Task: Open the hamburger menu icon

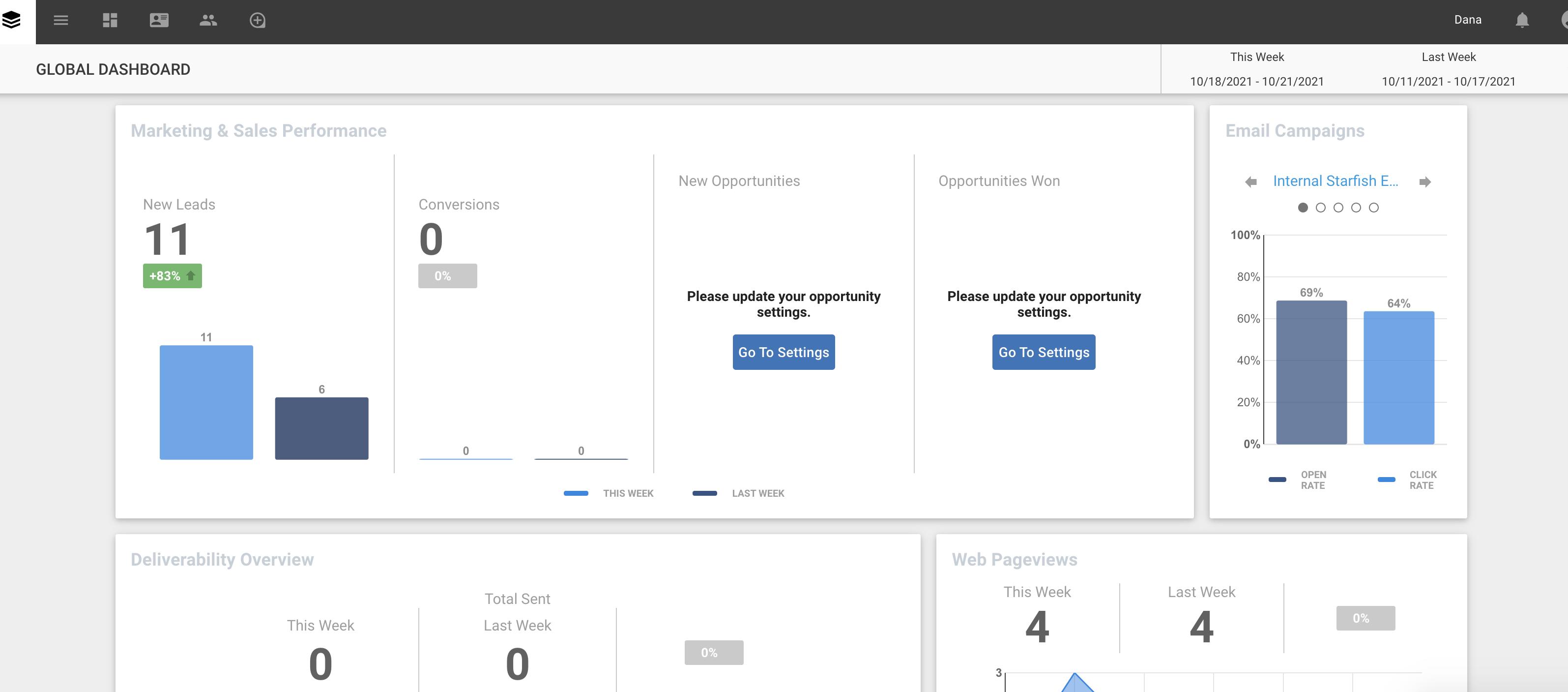Action: coord(61,20)
